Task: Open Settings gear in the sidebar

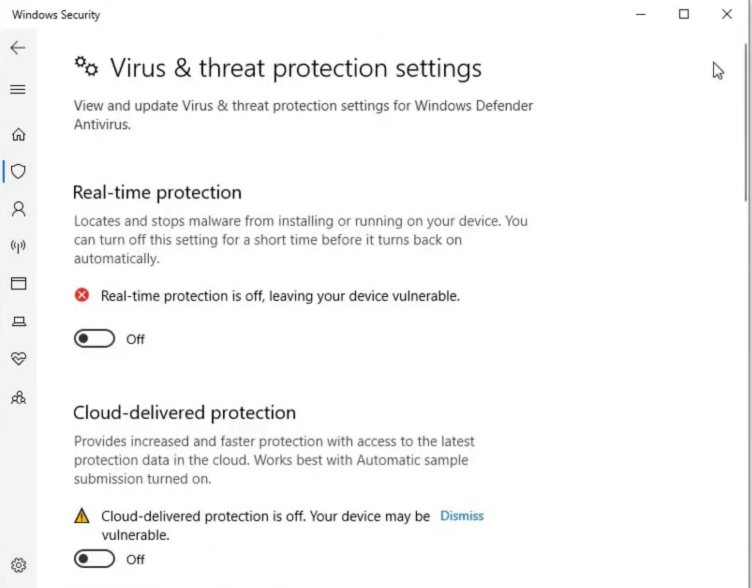Action: click(18, 566)
